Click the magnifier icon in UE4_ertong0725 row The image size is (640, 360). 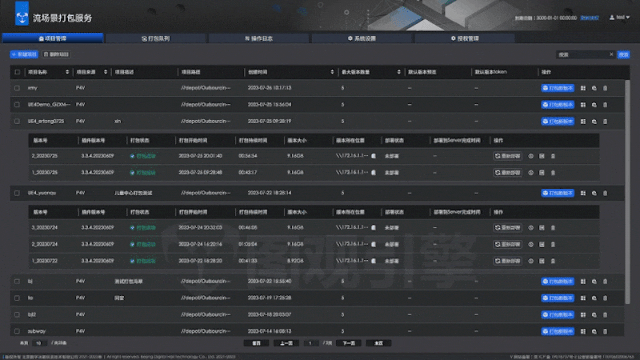click(x=594, y=122)
